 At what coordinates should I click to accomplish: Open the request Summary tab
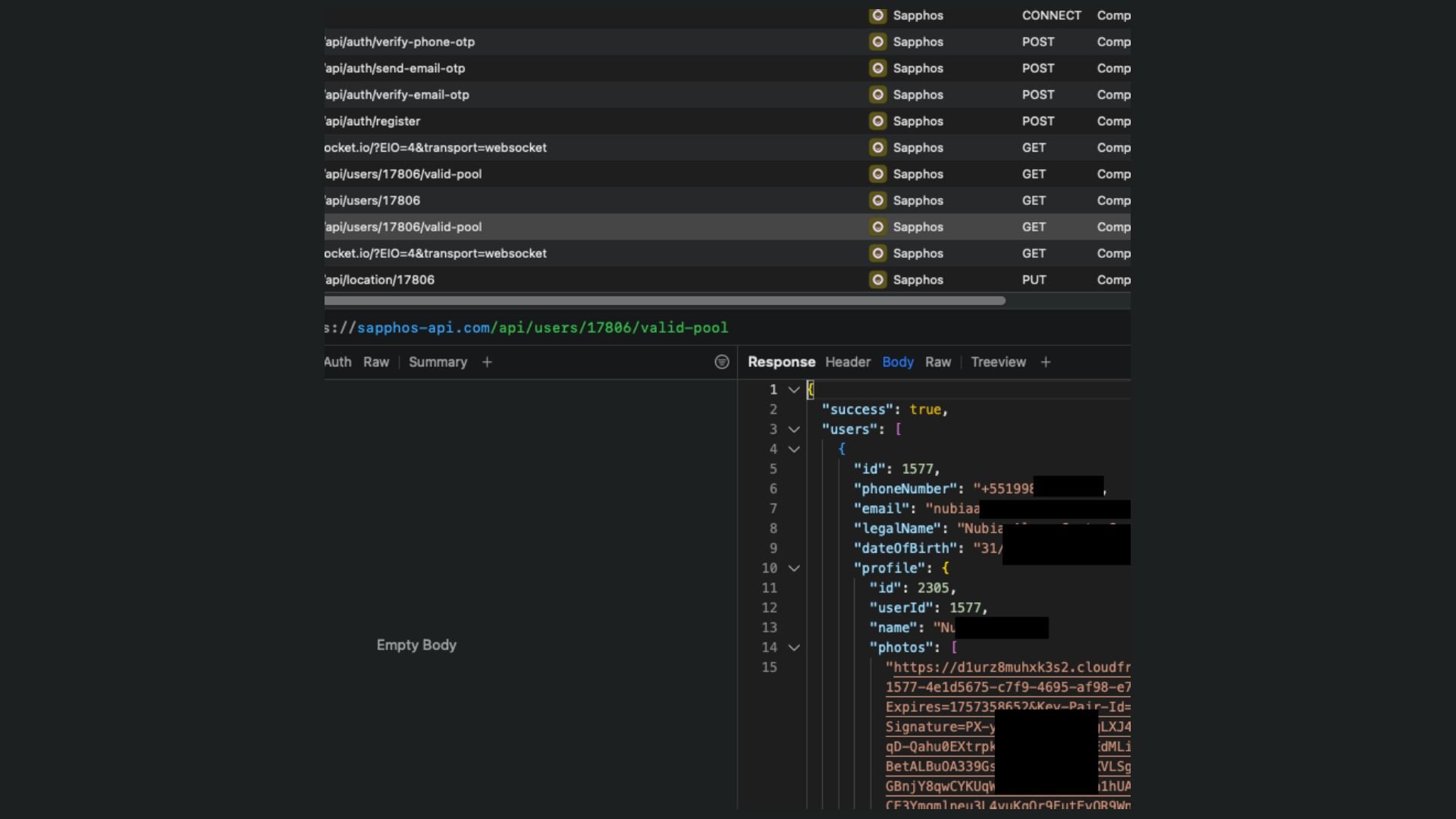click(438, 362)
